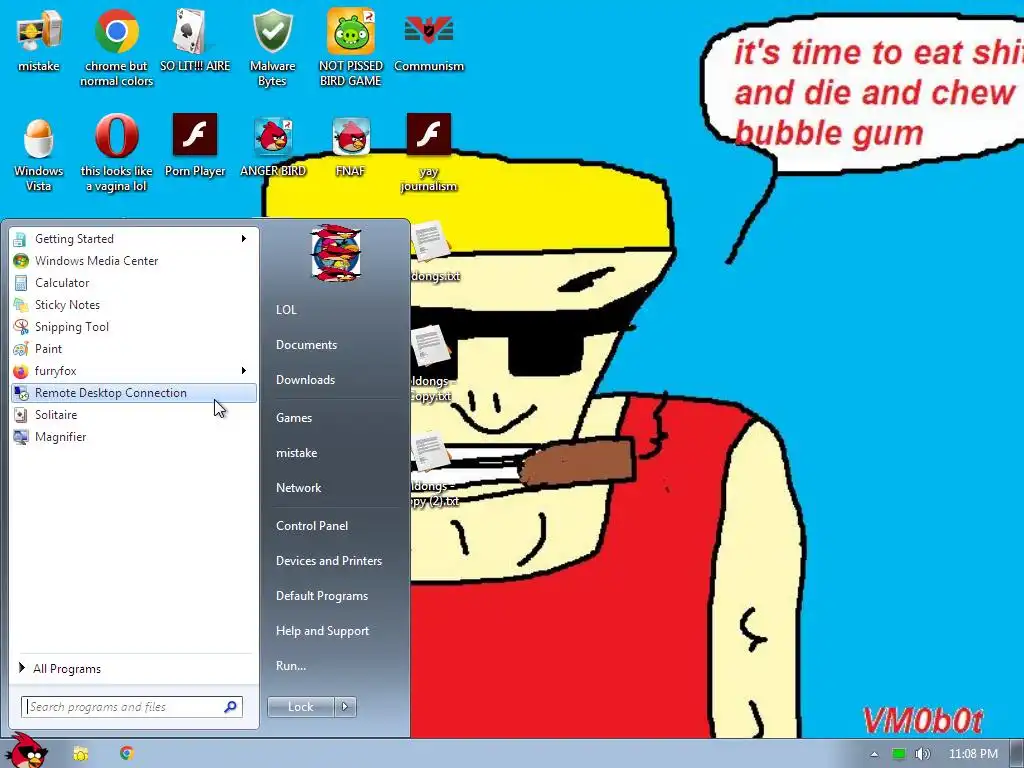Open Documents from Start menu
Screen dimensions: 1024x768
pyautogui.click(x=306, y=345)
